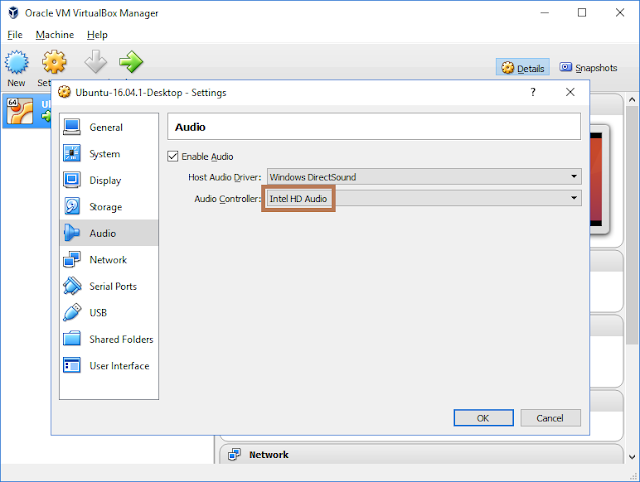Image resolution: width=640 pixels, height=482 pixels.
Task: Open the Display settings category icon
Action: click(x=72, y=180)
